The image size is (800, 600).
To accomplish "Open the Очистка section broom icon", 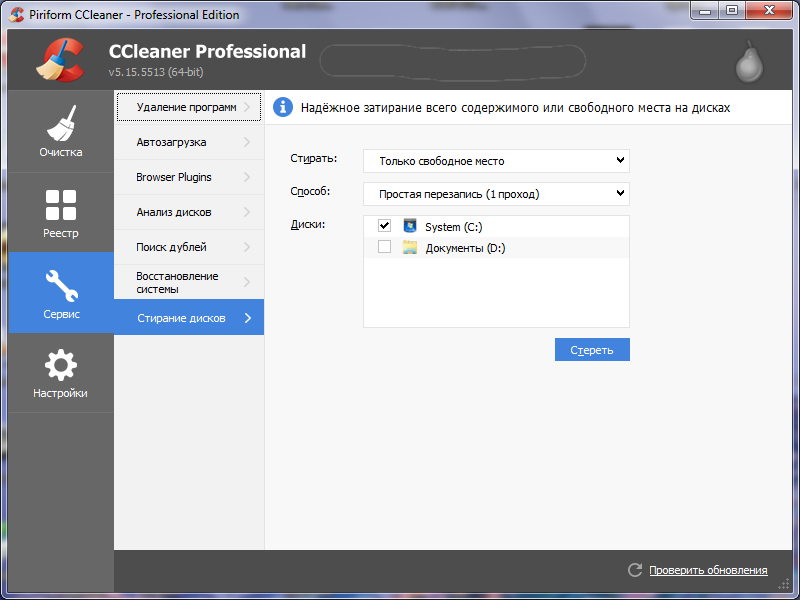I will click(61, 124).
